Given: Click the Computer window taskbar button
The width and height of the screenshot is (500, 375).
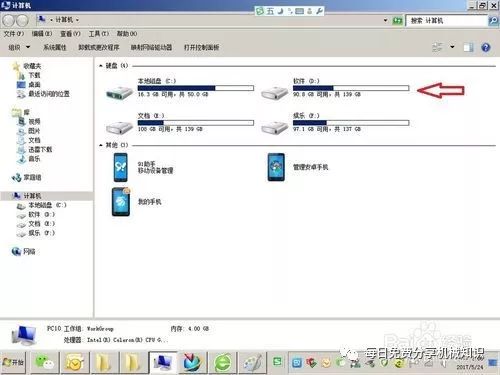Looking at the screenshot, I should 162,362.
